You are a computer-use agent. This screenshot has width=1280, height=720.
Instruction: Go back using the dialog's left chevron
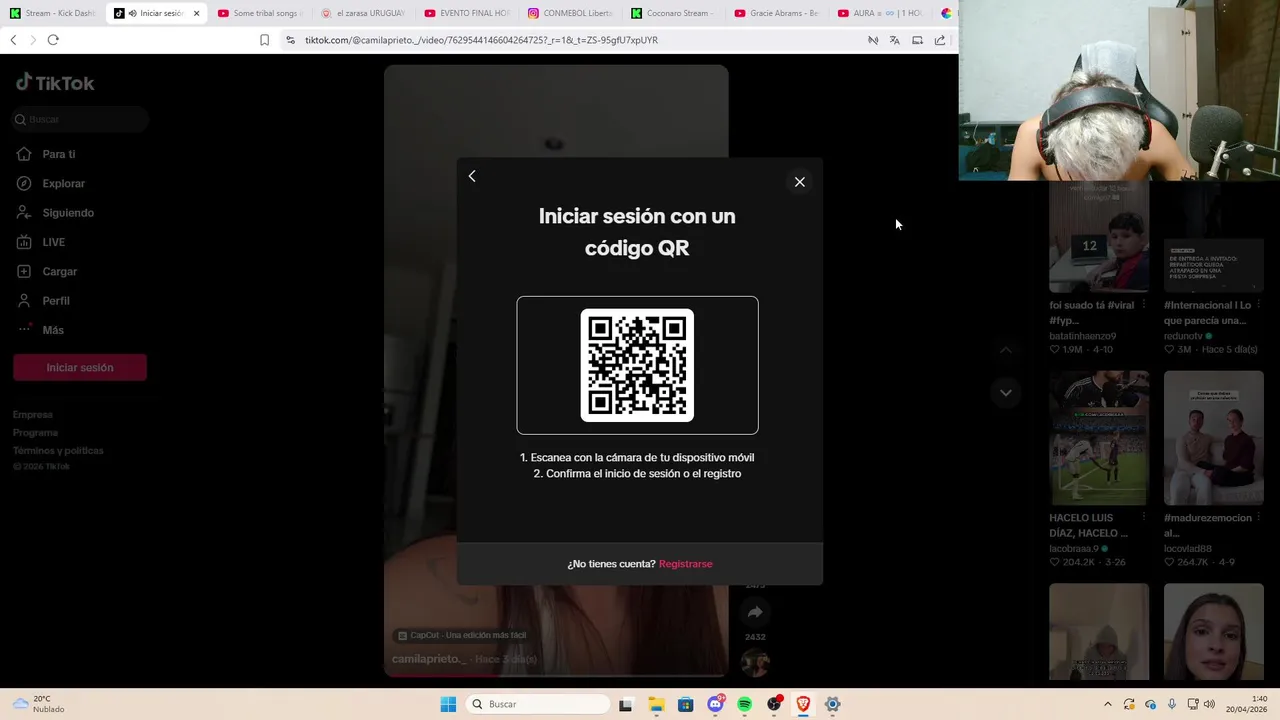click(472, 176)
